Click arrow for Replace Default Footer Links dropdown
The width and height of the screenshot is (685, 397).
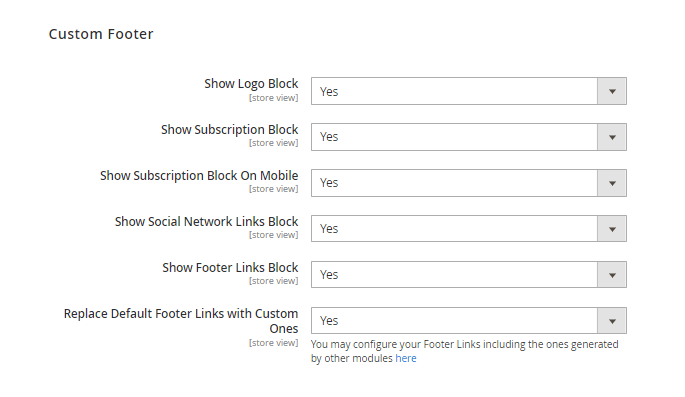tap(612, 321)
